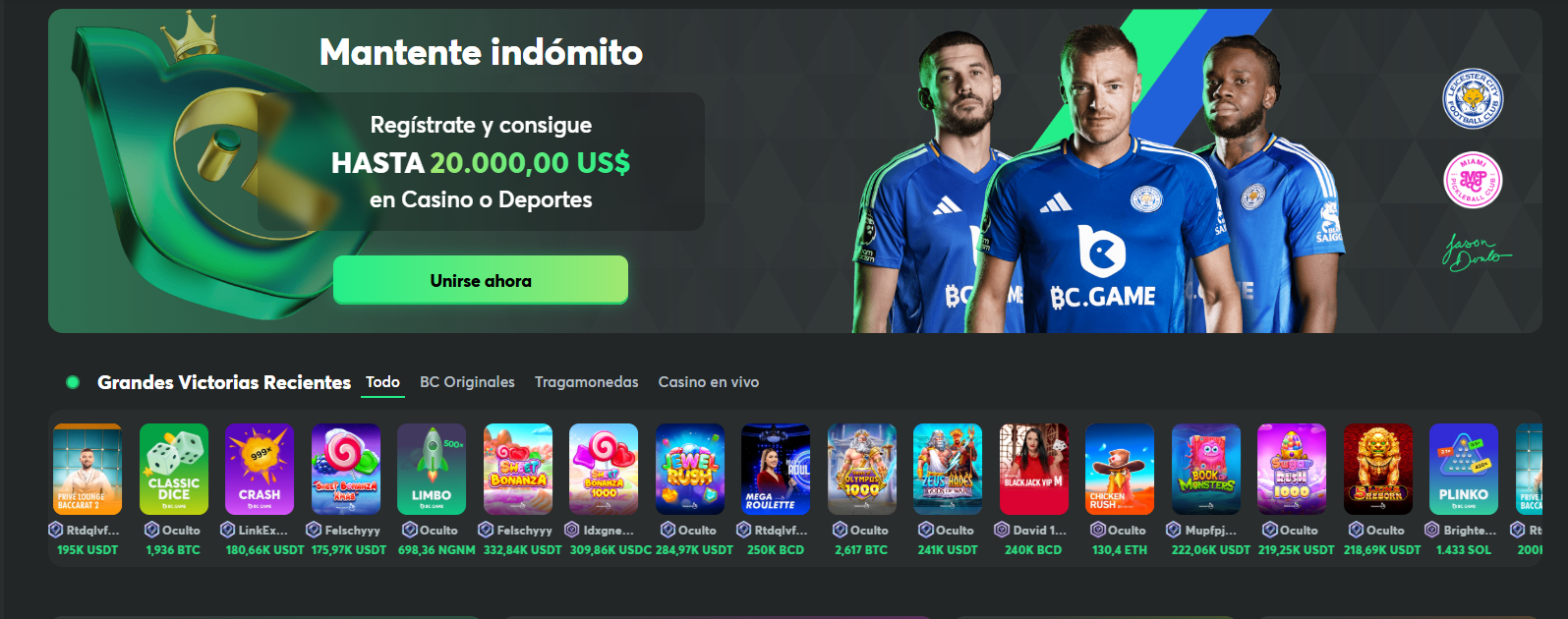Open the Limbo rocket game tile
Screen dimensions: 1568x619
(x=432, y=469)
